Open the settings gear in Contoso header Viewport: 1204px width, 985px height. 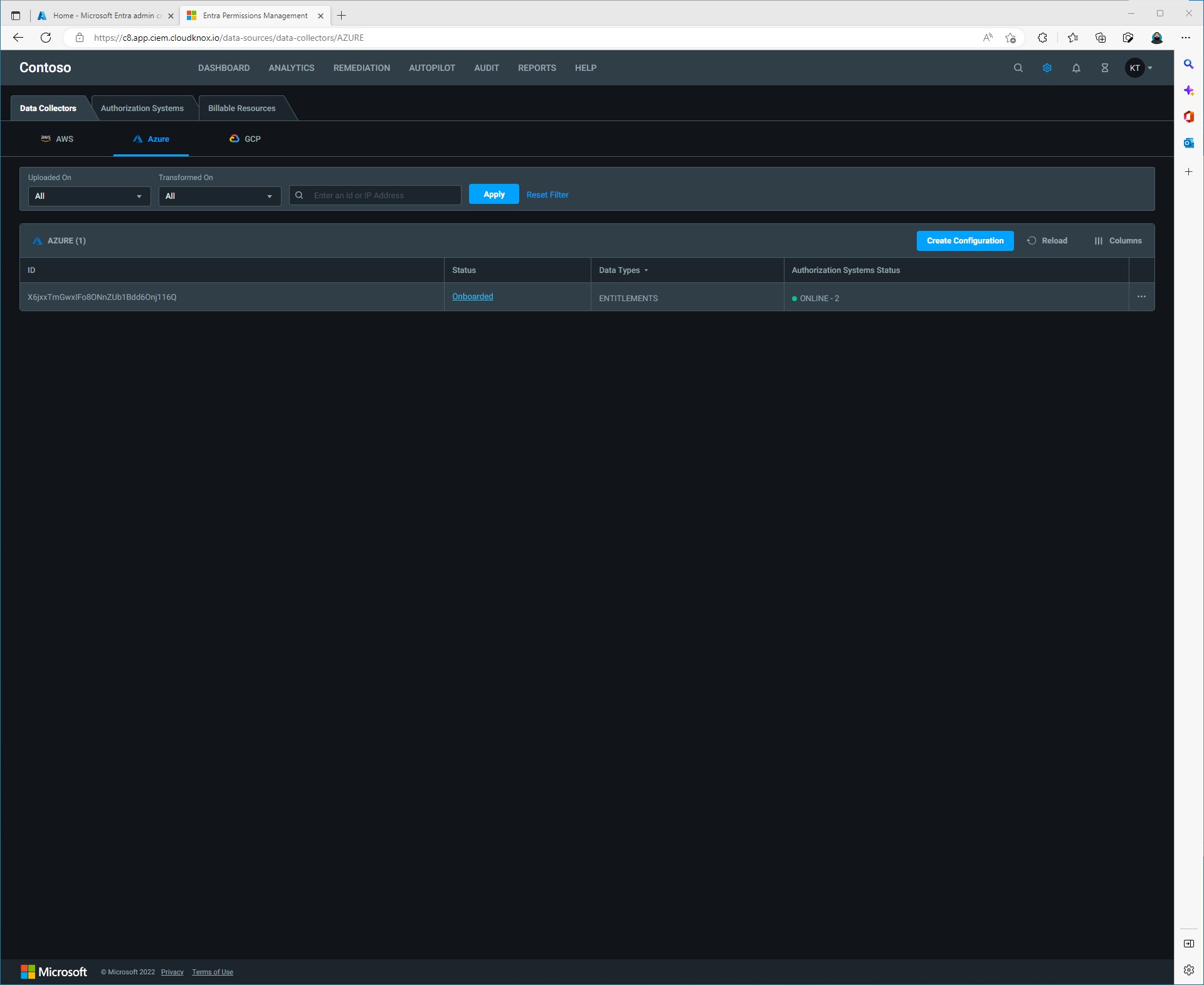pyautogui.click(x=1047, y=68)
